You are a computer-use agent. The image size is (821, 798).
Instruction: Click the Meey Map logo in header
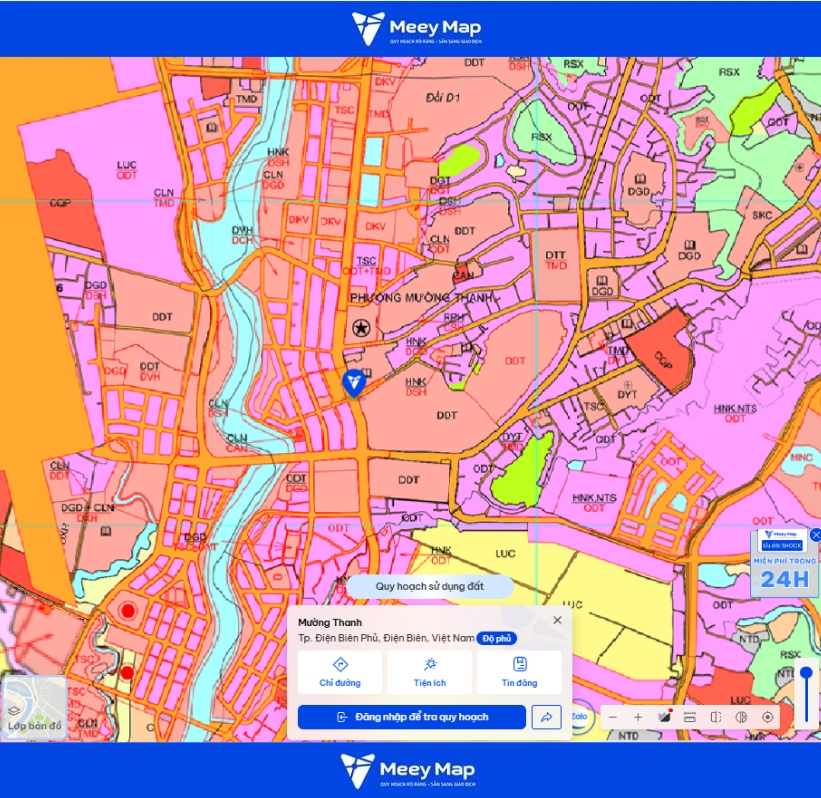417,29
